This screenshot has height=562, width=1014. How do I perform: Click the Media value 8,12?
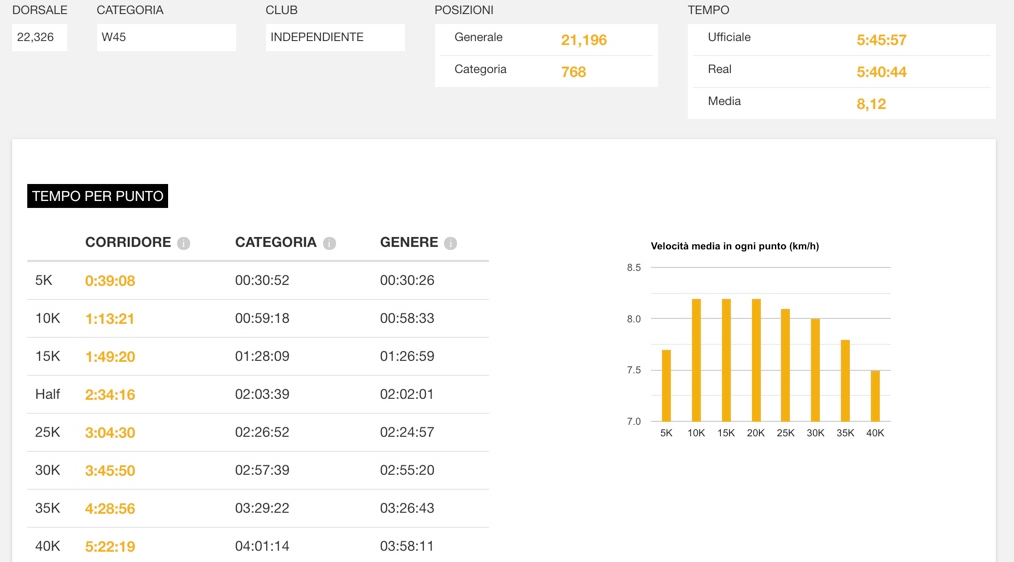coord(871,104)
